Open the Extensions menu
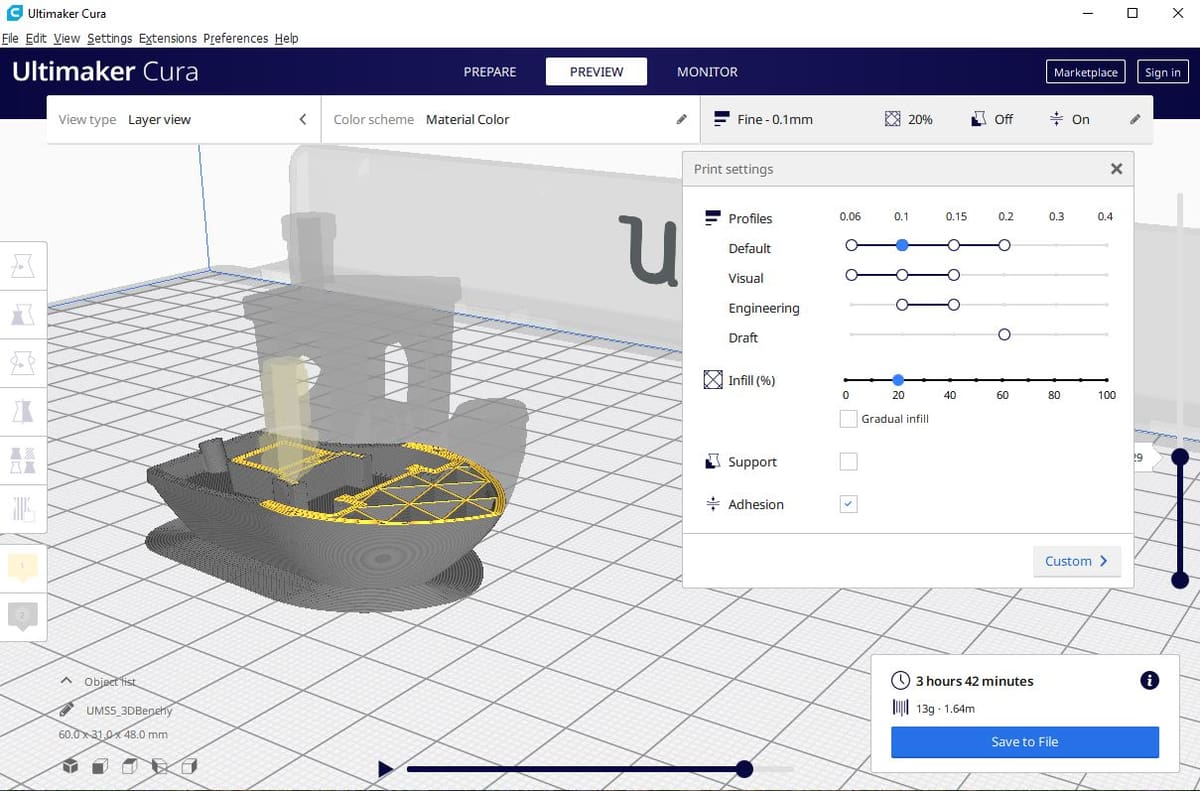This screenshot has height=791, width=1200. tap(167, 38)
